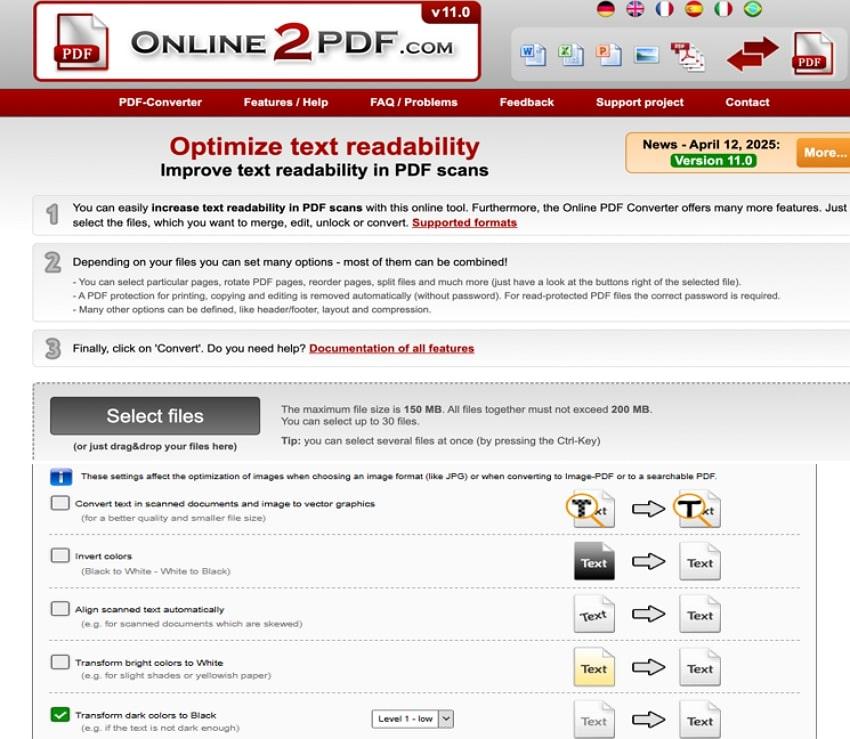Click 'Improve text readability in PDF scans' subtitle
Image resolution: width=850 pixels, height=739 pixels.
click(x=324, y=170)
